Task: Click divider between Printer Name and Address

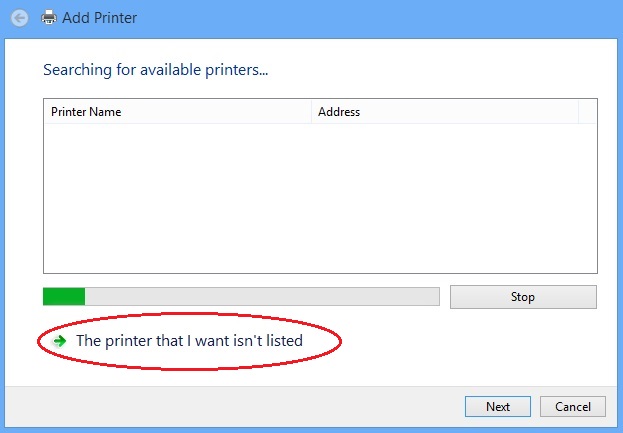Action: point(312,112)
